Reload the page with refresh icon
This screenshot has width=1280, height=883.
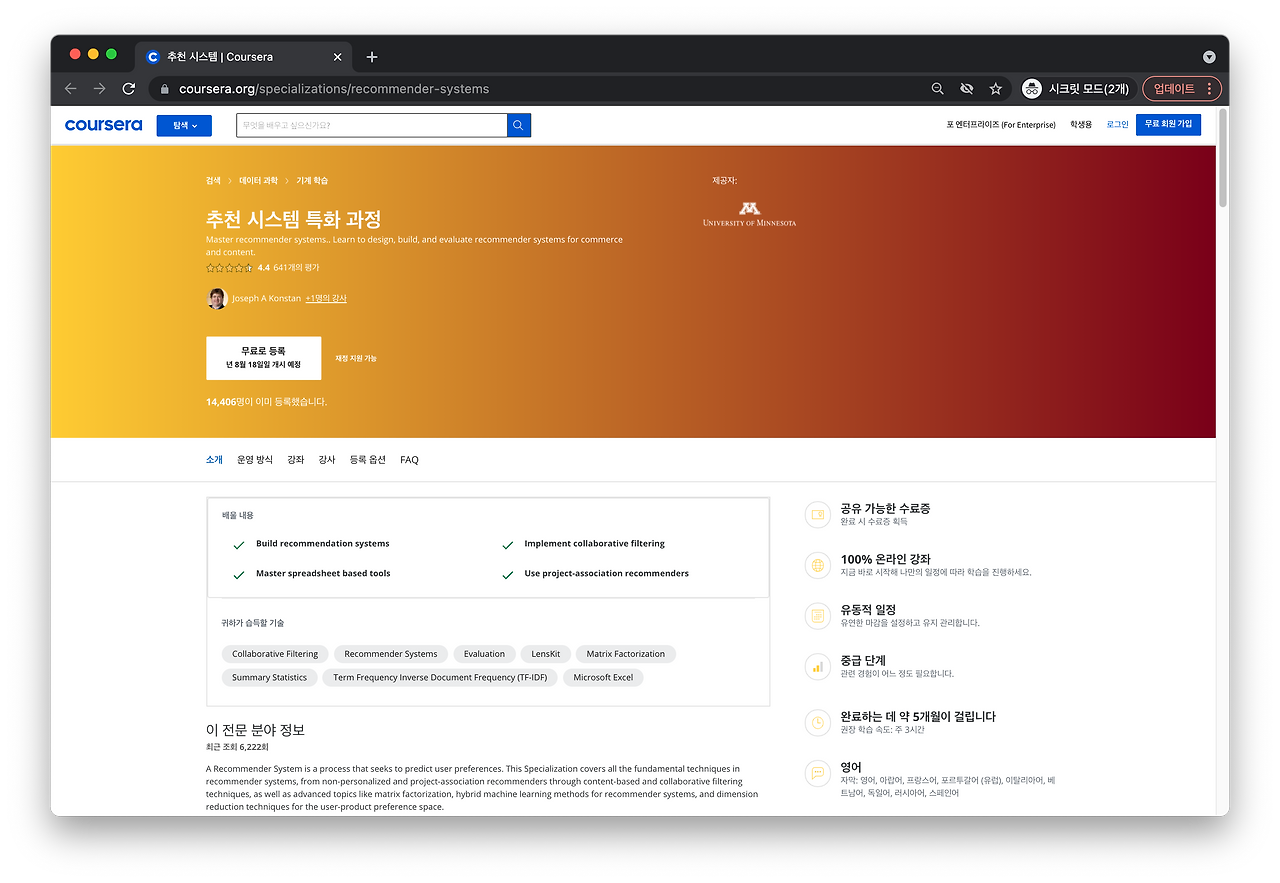[x=129, y=89]
